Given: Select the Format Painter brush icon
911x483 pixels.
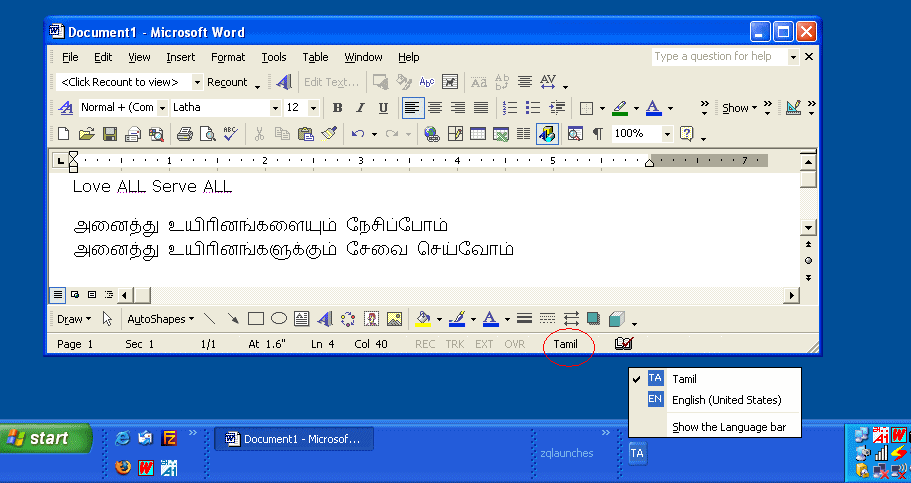Looking at the screenshot, I should pos(329,134).
